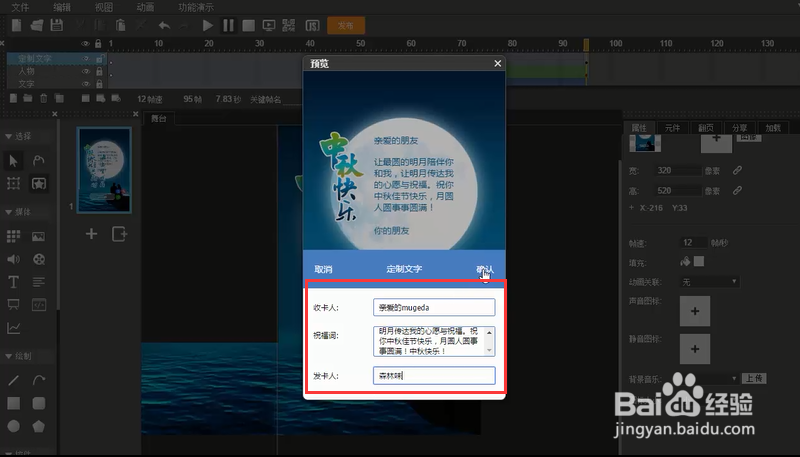This screenshot has height=457, width=800.
Task: Click the Preview monitor icon in toolbar
Action: (268, 25)
